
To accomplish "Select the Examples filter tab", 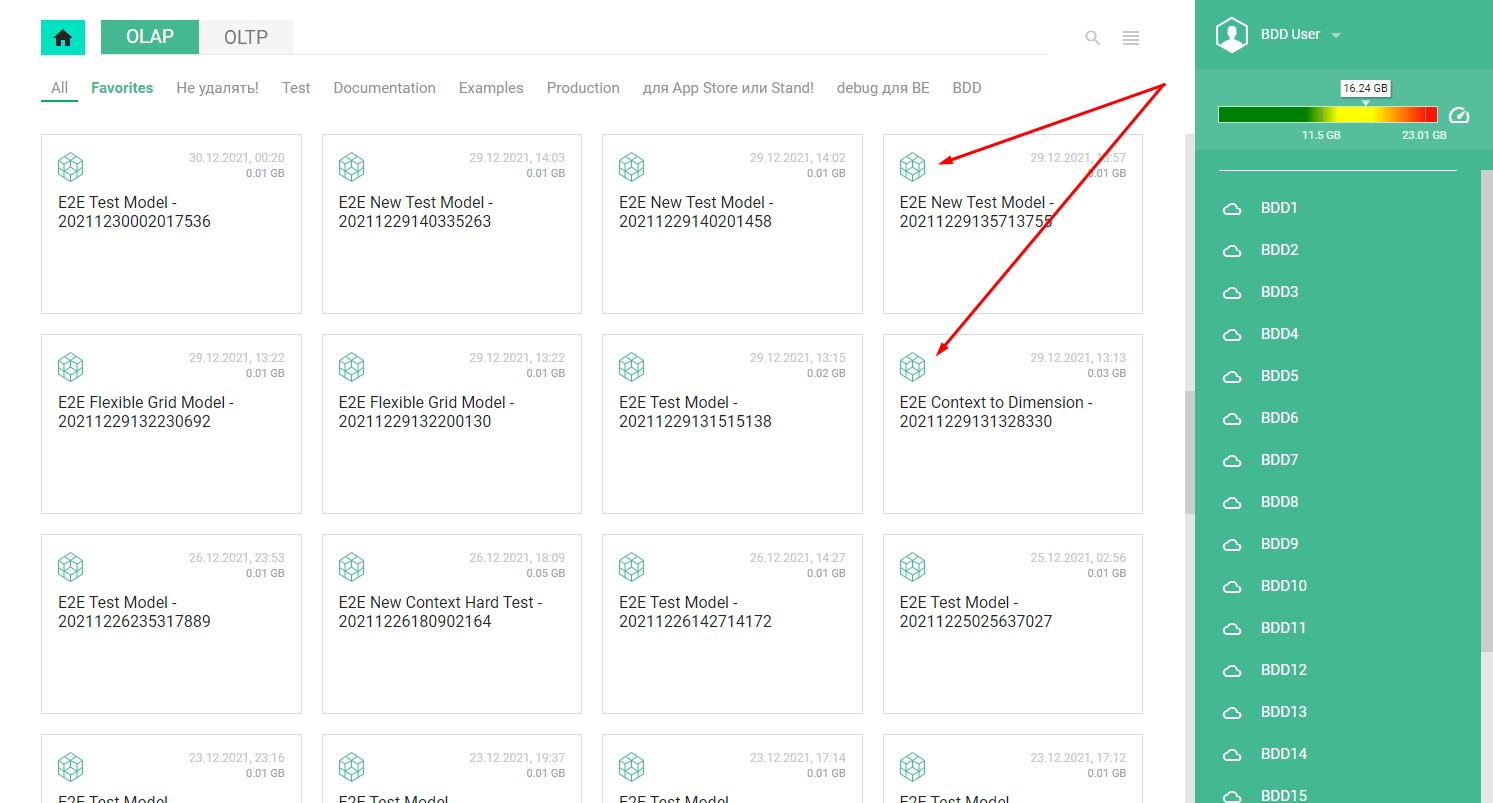I will (491, 88).
